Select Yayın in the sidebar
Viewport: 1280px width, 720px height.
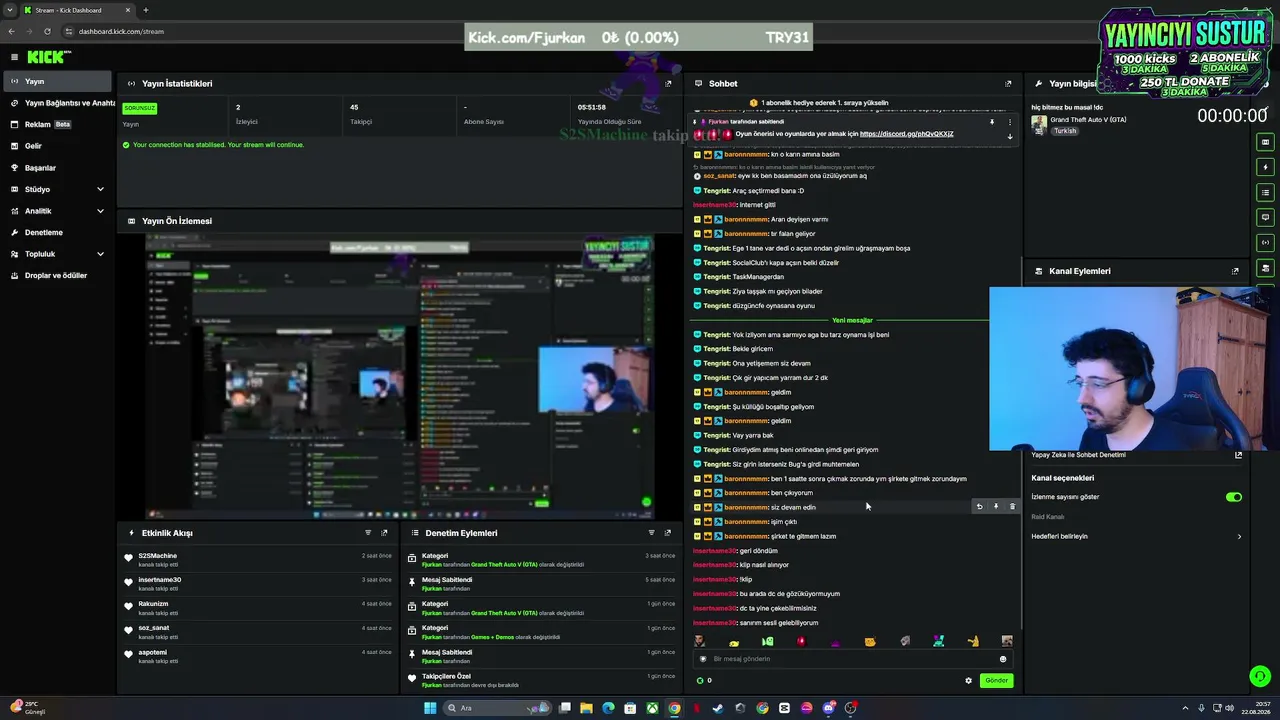[56, 81]
